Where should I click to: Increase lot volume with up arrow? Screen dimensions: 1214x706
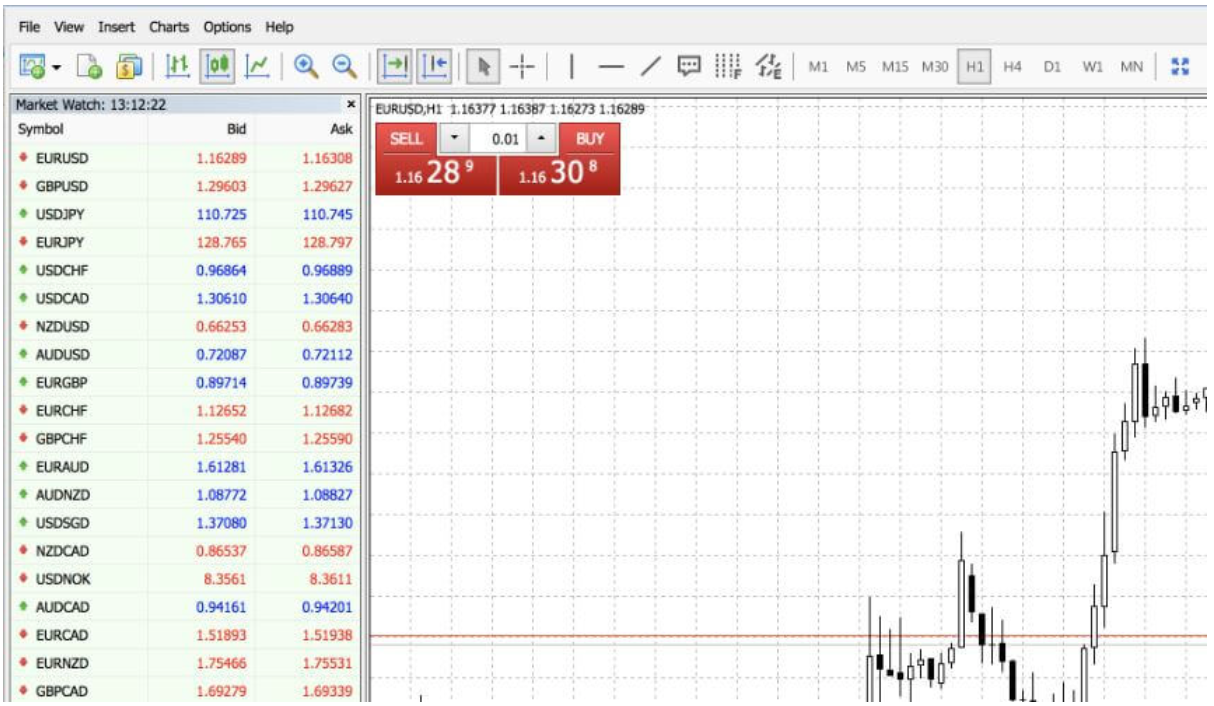coord(541,139)
